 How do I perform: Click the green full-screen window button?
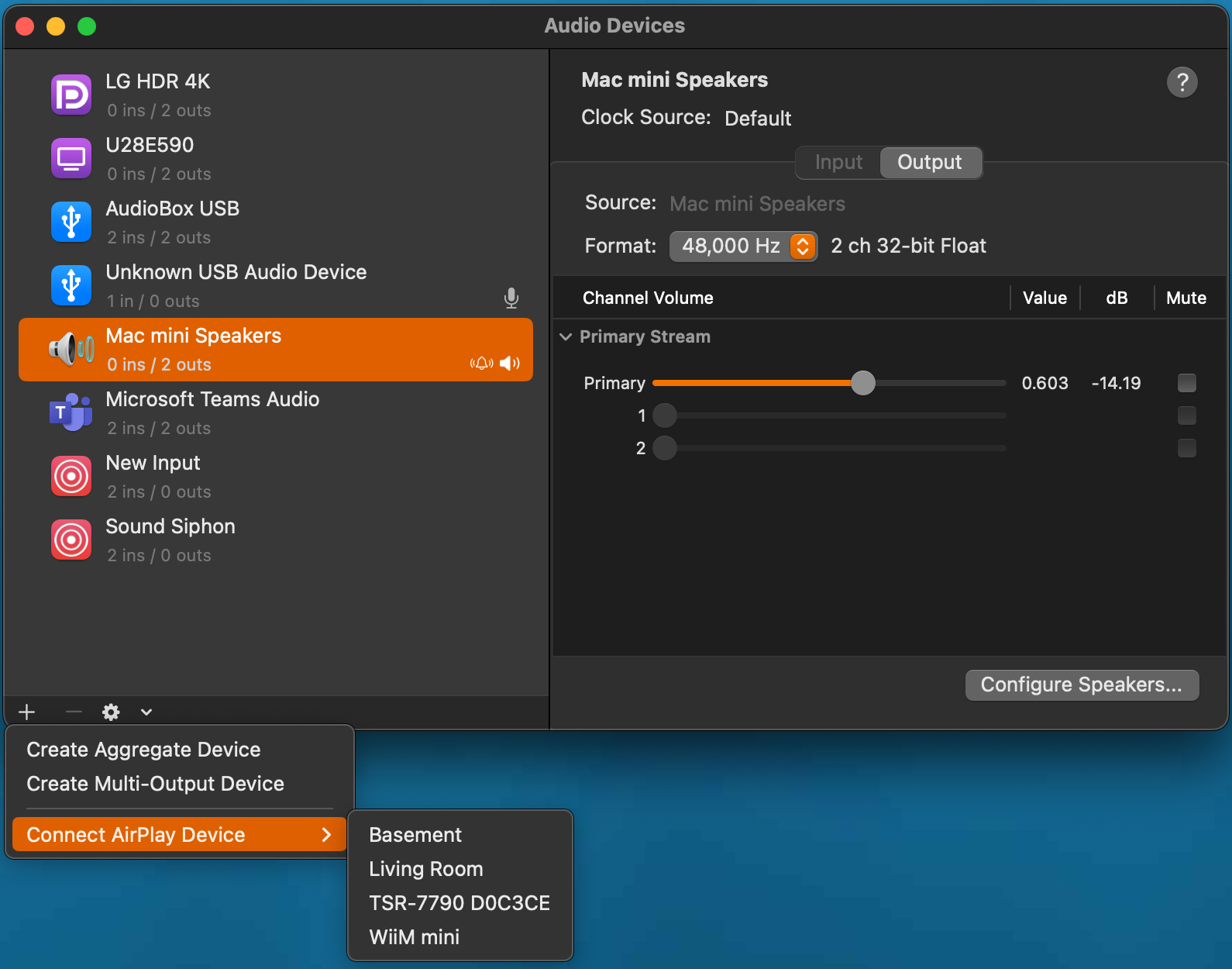(87, 26)
